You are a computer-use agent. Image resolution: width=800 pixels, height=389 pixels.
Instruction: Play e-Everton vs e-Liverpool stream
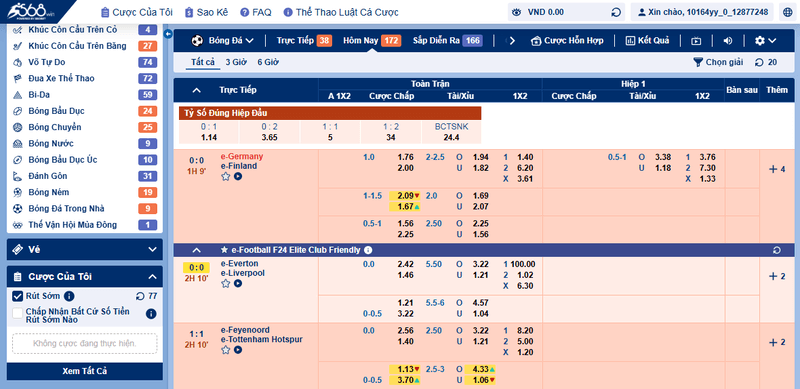[x=238, y=283]
